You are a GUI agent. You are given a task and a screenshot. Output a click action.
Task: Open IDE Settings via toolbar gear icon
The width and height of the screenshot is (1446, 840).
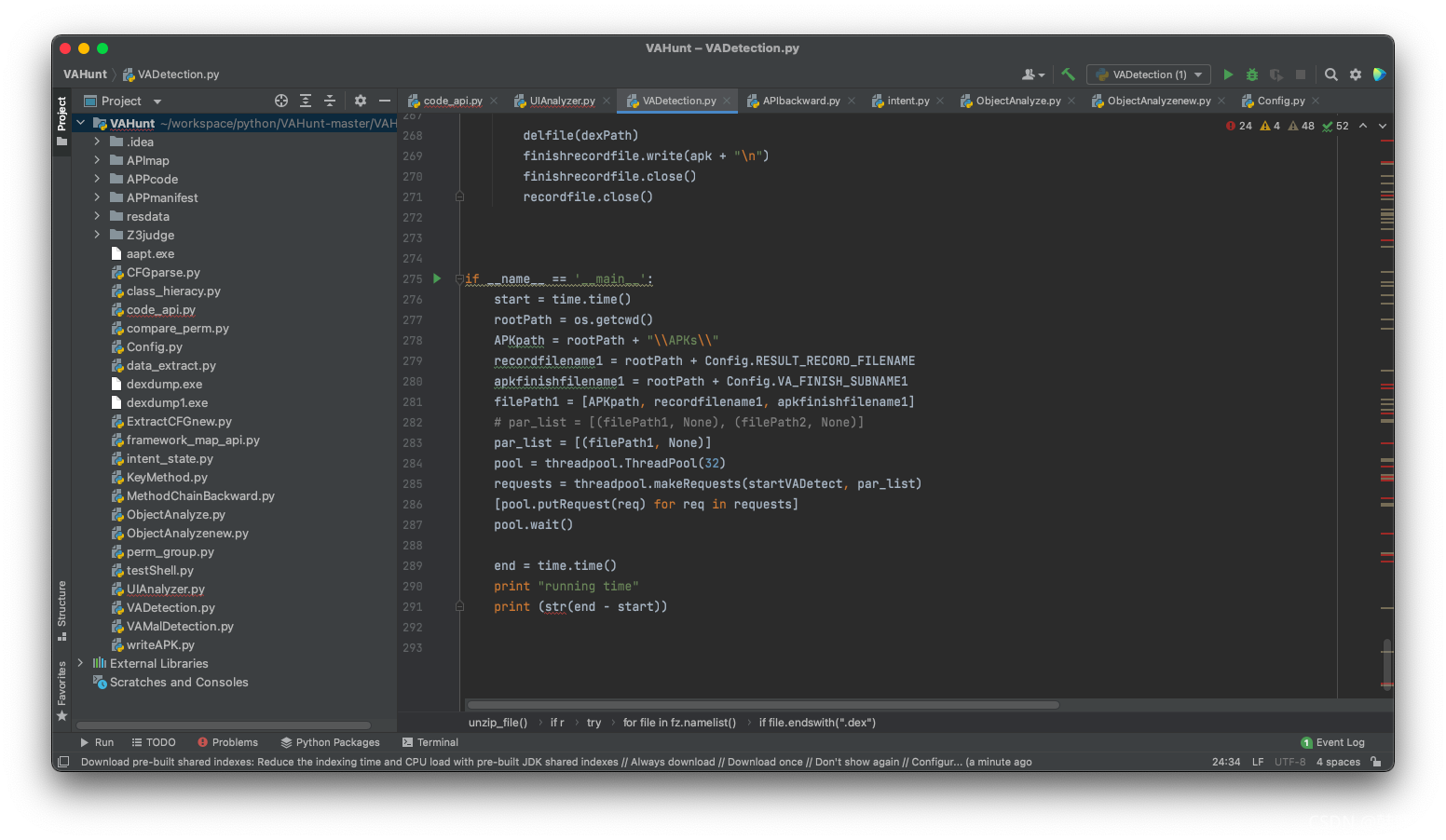pos(1355,74)
